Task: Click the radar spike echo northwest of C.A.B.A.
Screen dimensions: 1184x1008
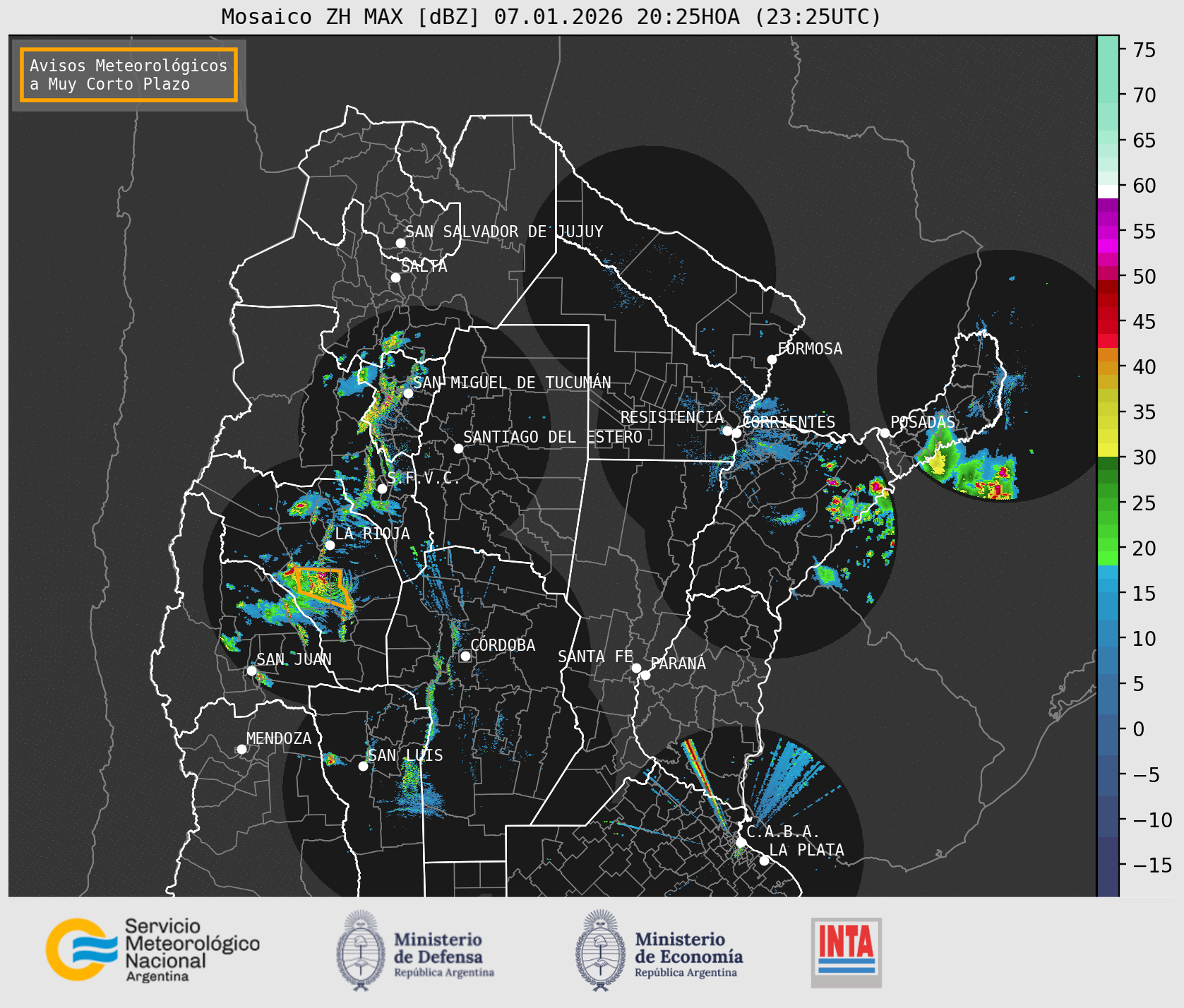Action: pos(705,784)
